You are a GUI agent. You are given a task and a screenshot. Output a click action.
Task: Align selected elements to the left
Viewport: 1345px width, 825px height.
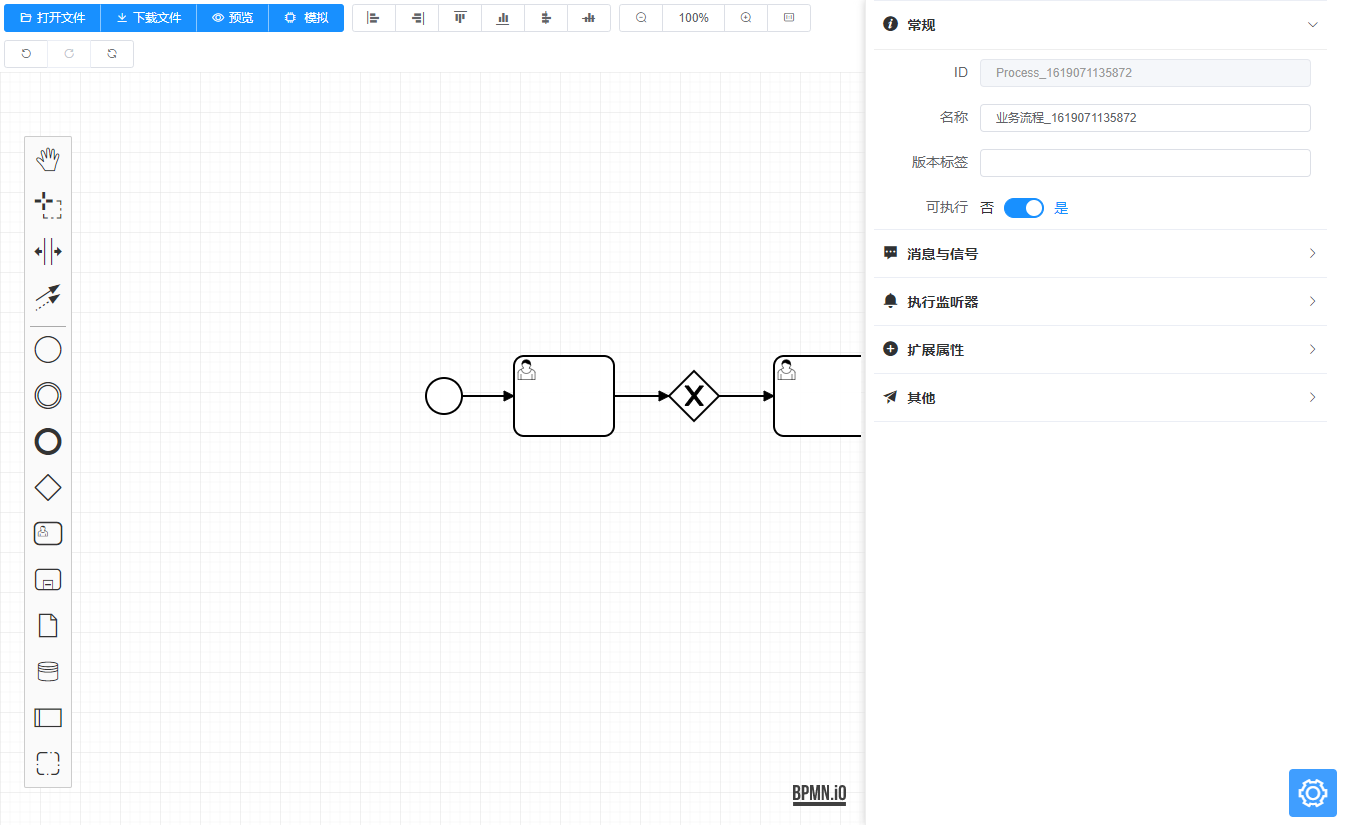click(374, 18)
